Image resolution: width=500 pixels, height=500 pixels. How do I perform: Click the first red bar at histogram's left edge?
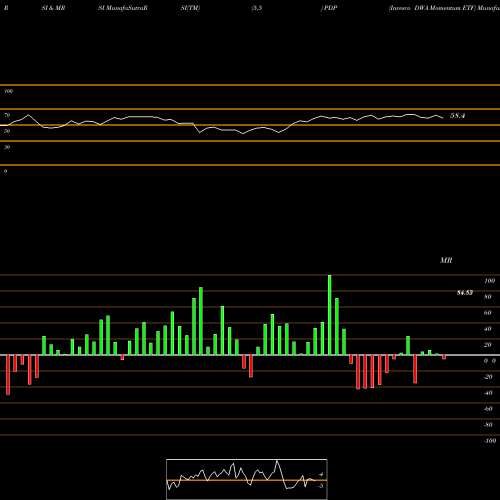coord(8,375)
